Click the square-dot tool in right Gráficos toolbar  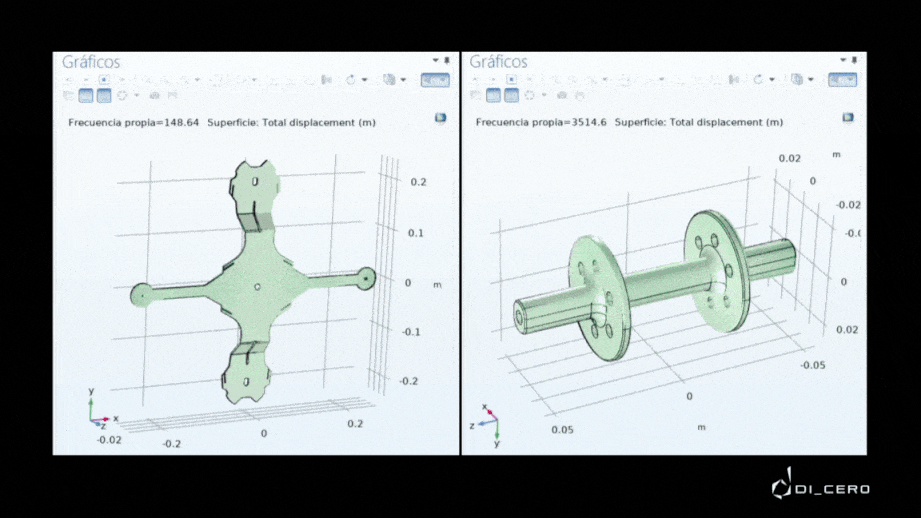[512, 79]
